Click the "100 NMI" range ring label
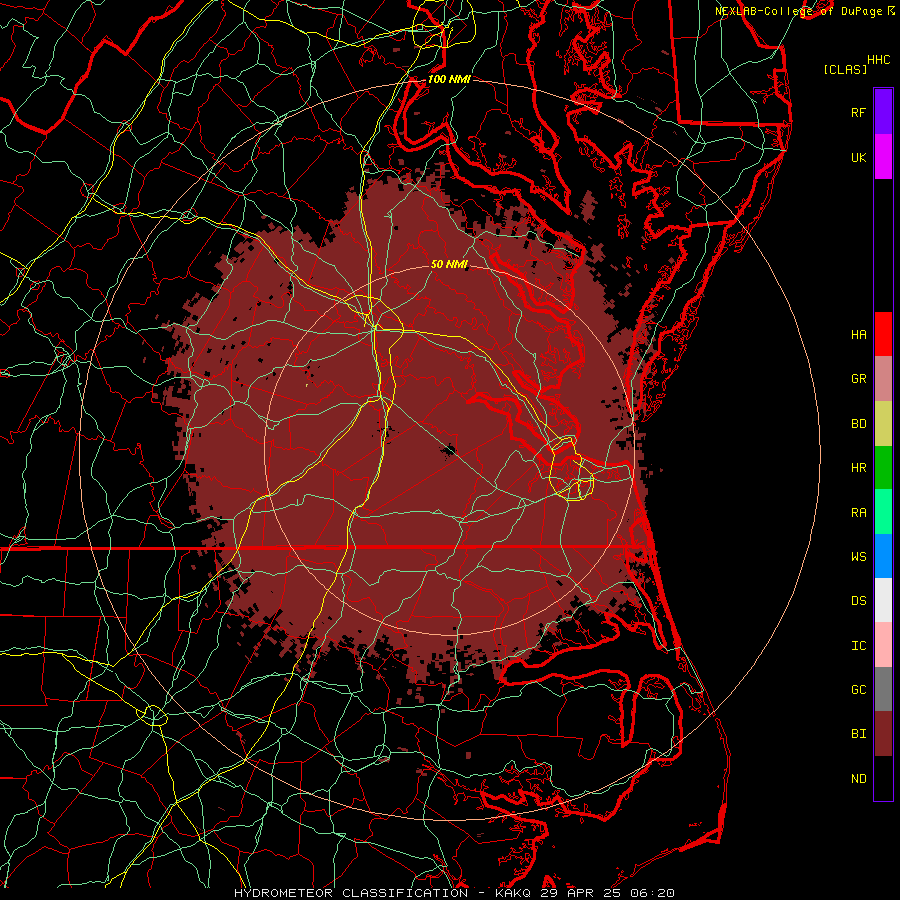Screen dimensions: 900x900 449,79
